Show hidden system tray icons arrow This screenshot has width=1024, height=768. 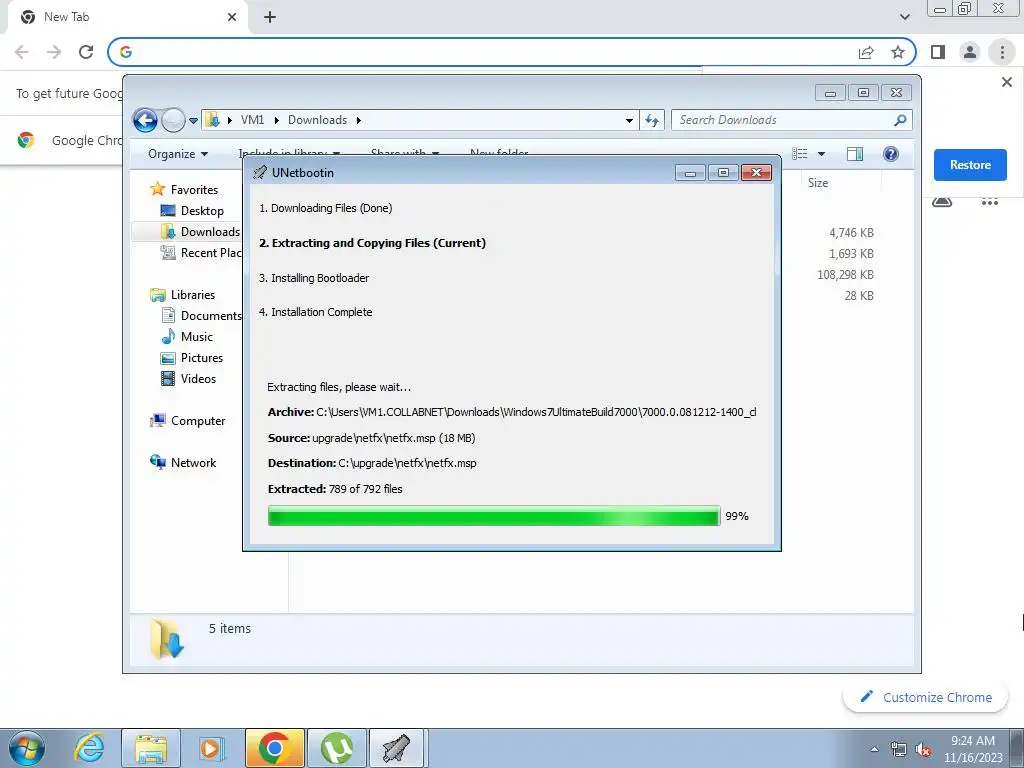(x=874, y=749)
